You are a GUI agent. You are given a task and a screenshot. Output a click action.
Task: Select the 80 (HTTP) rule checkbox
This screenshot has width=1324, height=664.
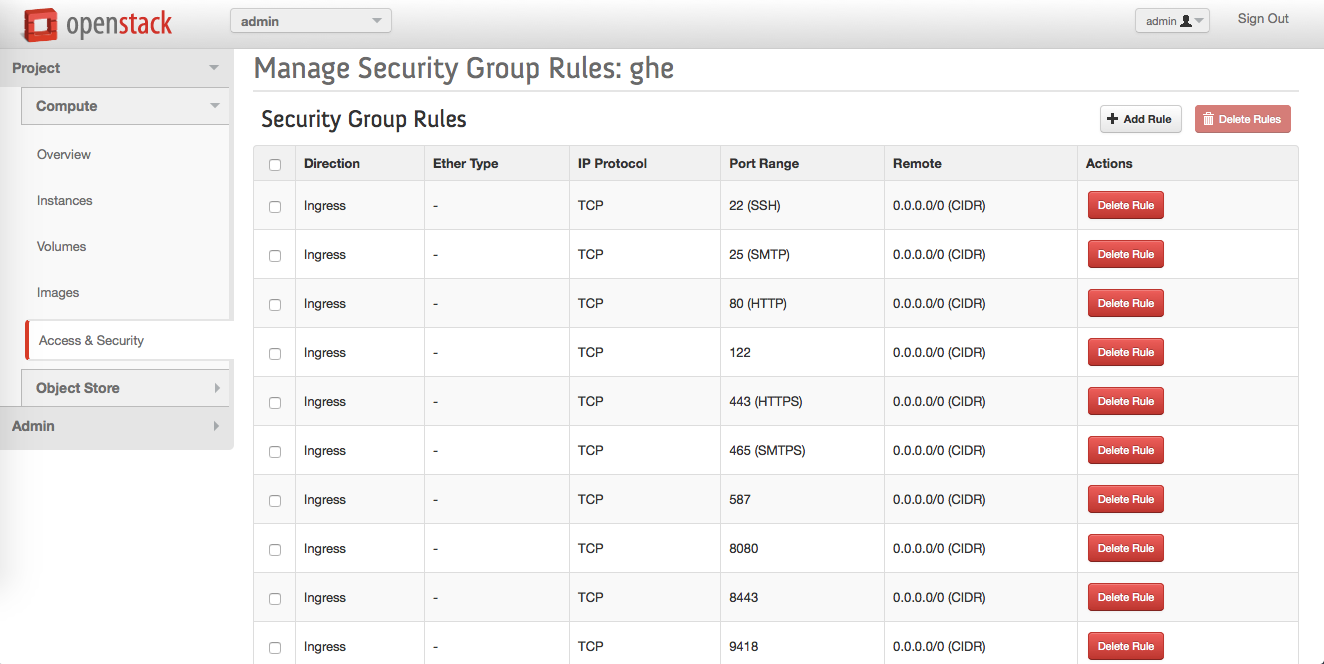pyautogui.click(x=275, y=305)
